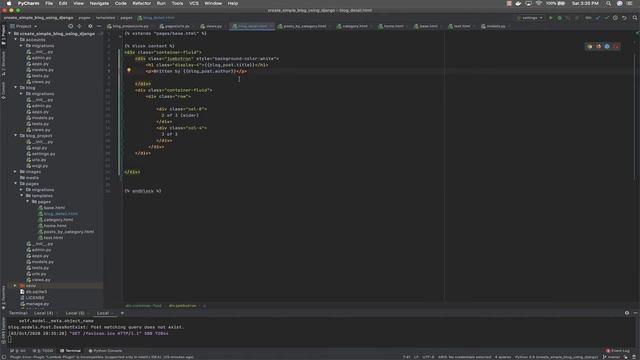Click the Docker whale icon in the menu bar
This screenshot has width=640, height=360.
(x=518, y=3)
